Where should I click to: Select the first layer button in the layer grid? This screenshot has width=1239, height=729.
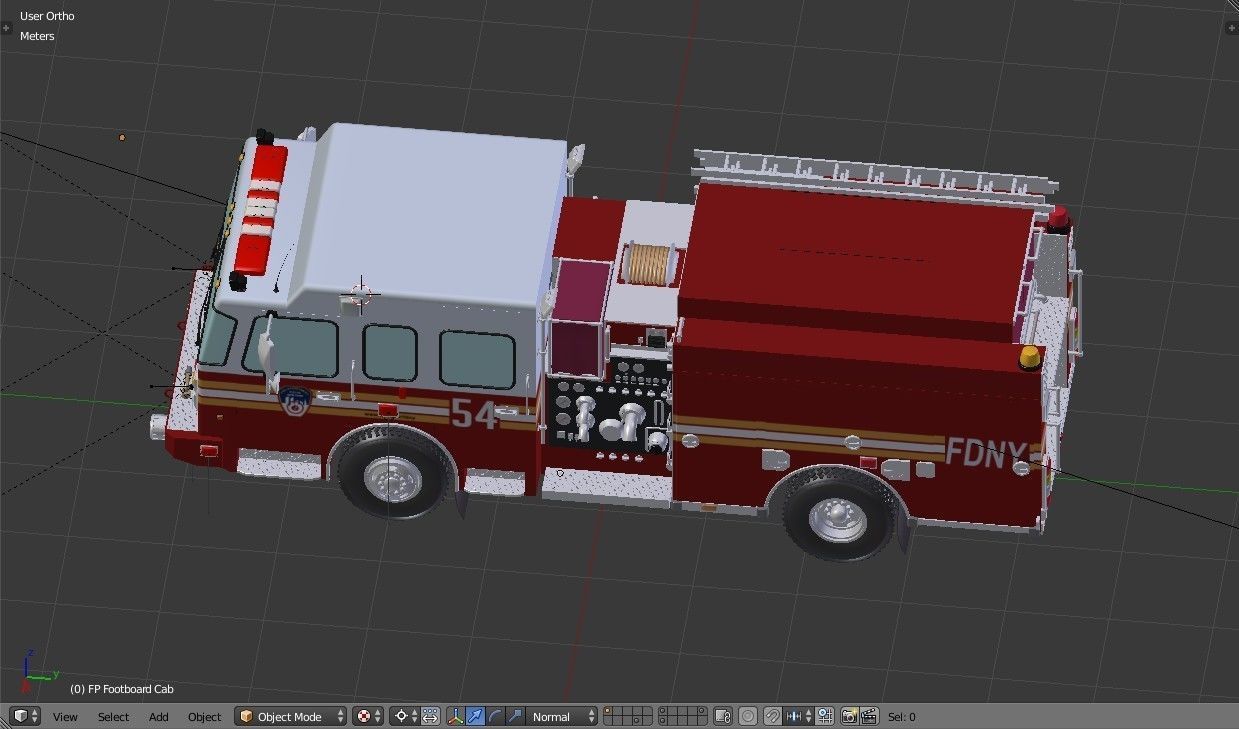click(608, 711)
